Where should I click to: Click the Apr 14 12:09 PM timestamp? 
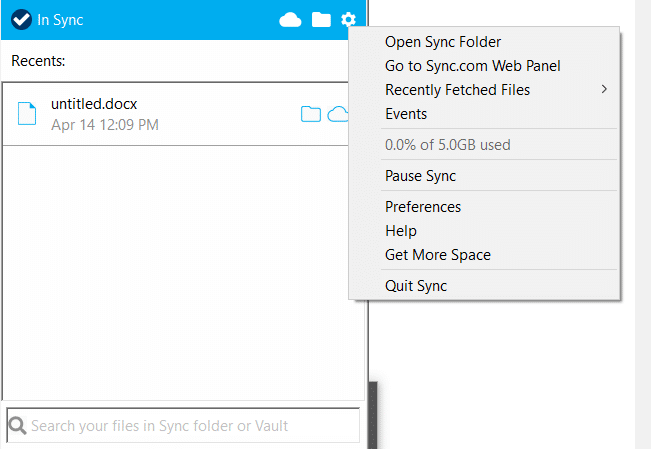click(x=105, y=125)
